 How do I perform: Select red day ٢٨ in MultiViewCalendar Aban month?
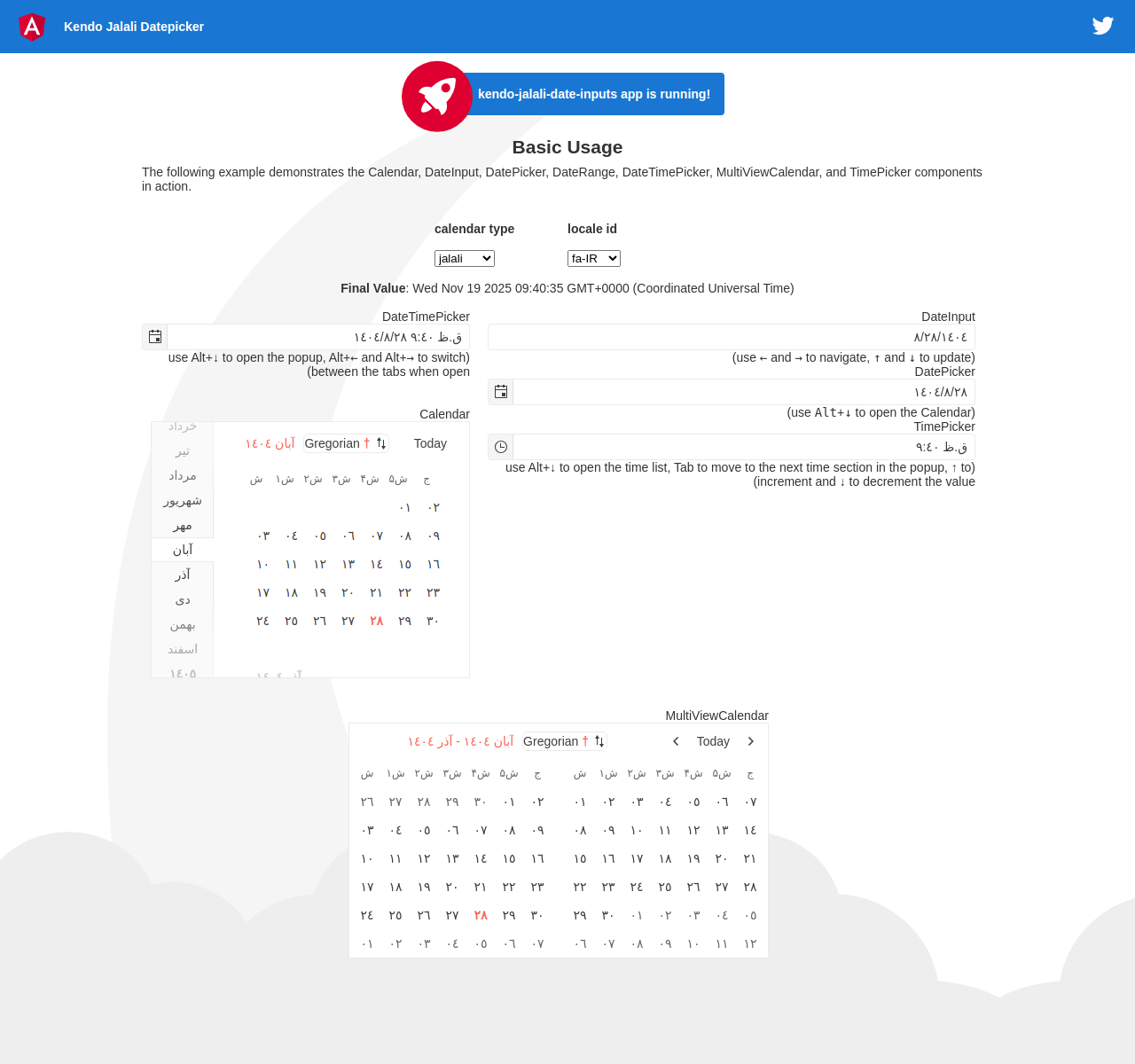coord(481,915)
